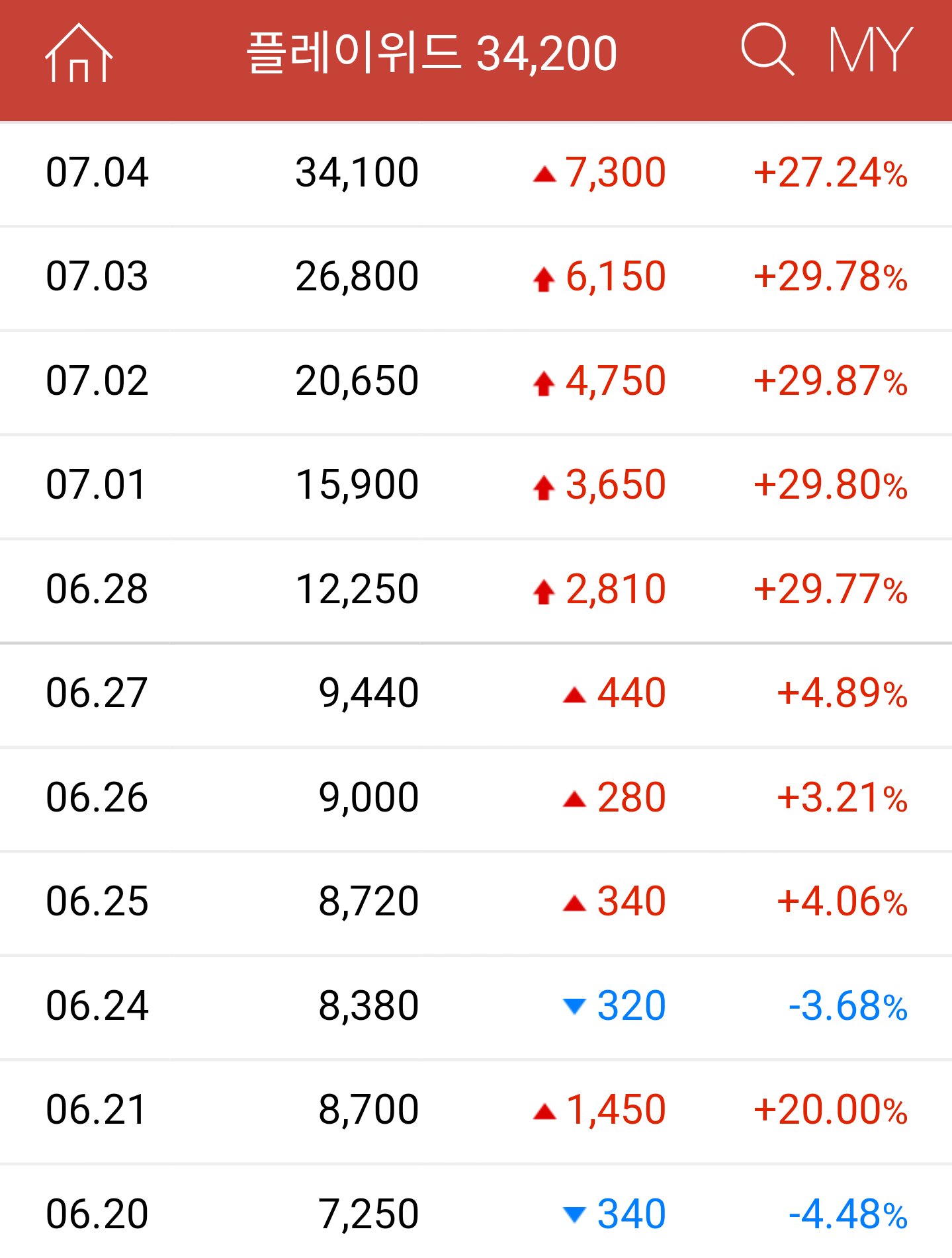Tap the limit-up arrow beside 6,150
Image resolution: width=952 pixels, height=1258 pixels.
544,279
